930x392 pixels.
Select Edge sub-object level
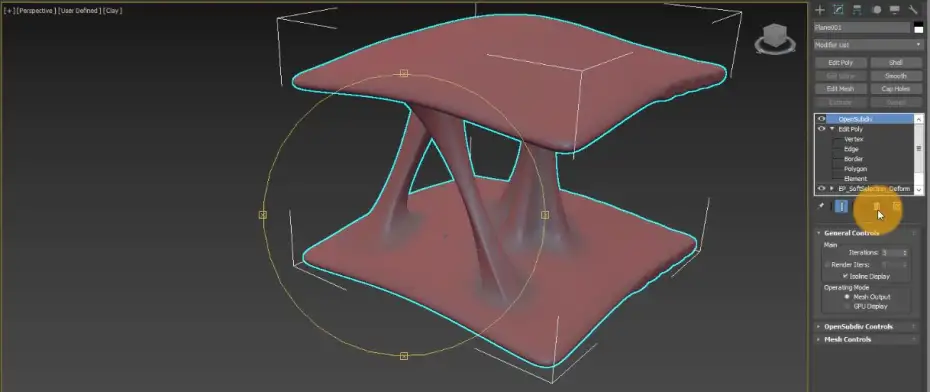tap(851, 149)
